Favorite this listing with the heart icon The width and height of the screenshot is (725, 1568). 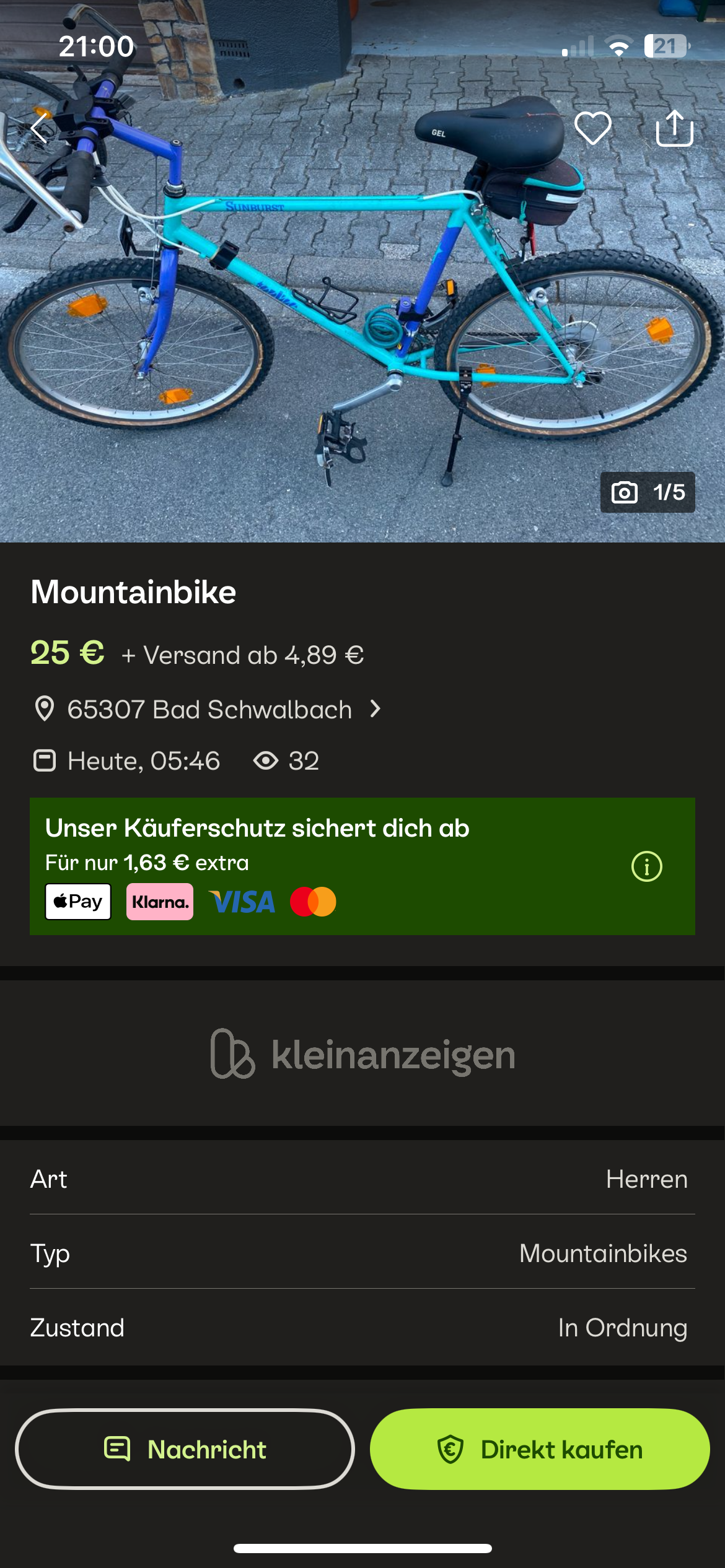(x=593, y=128)
